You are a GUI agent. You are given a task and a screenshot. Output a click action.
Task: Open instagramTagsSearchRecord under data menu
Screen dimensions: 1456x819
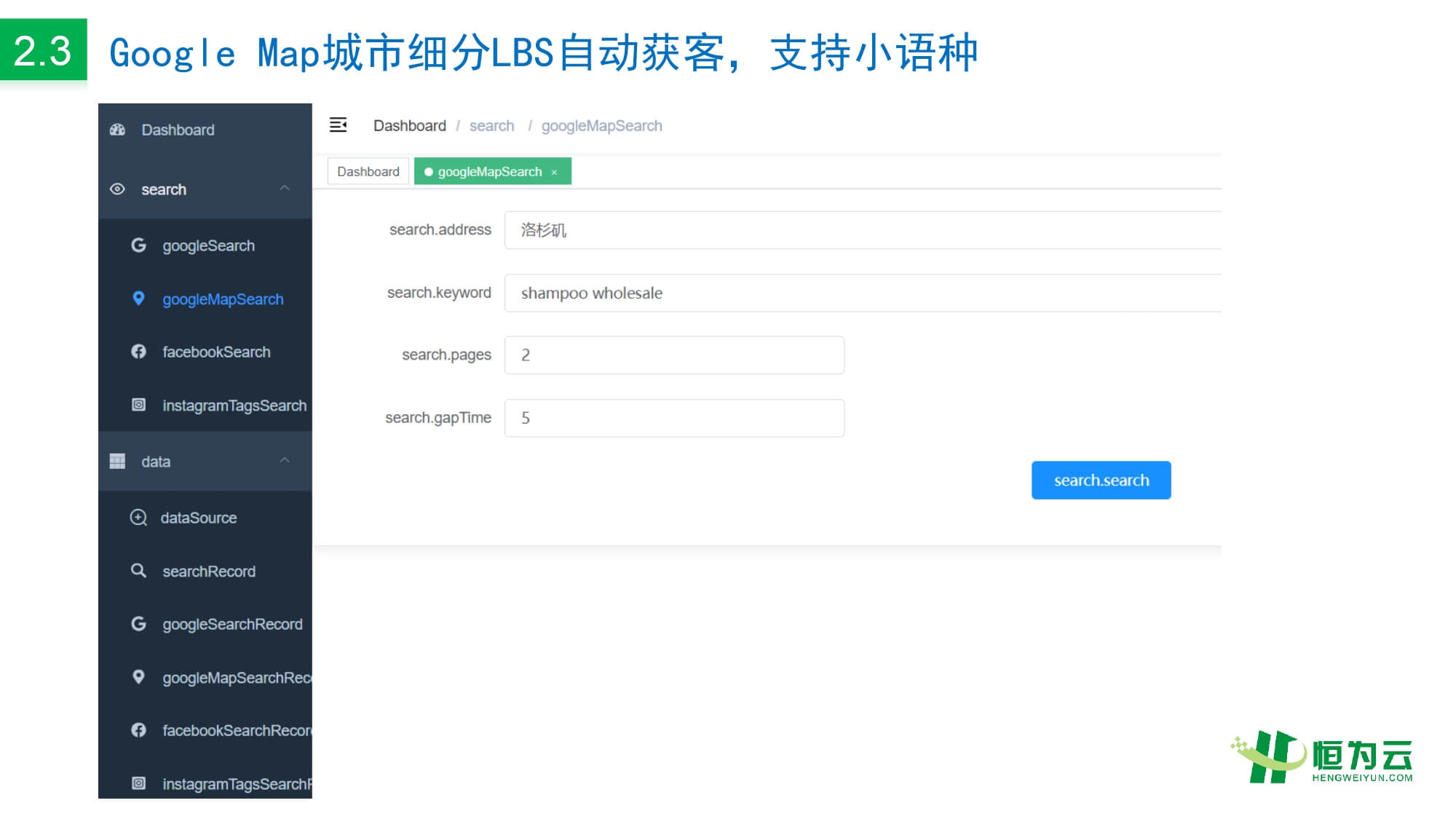coord(205,778)
